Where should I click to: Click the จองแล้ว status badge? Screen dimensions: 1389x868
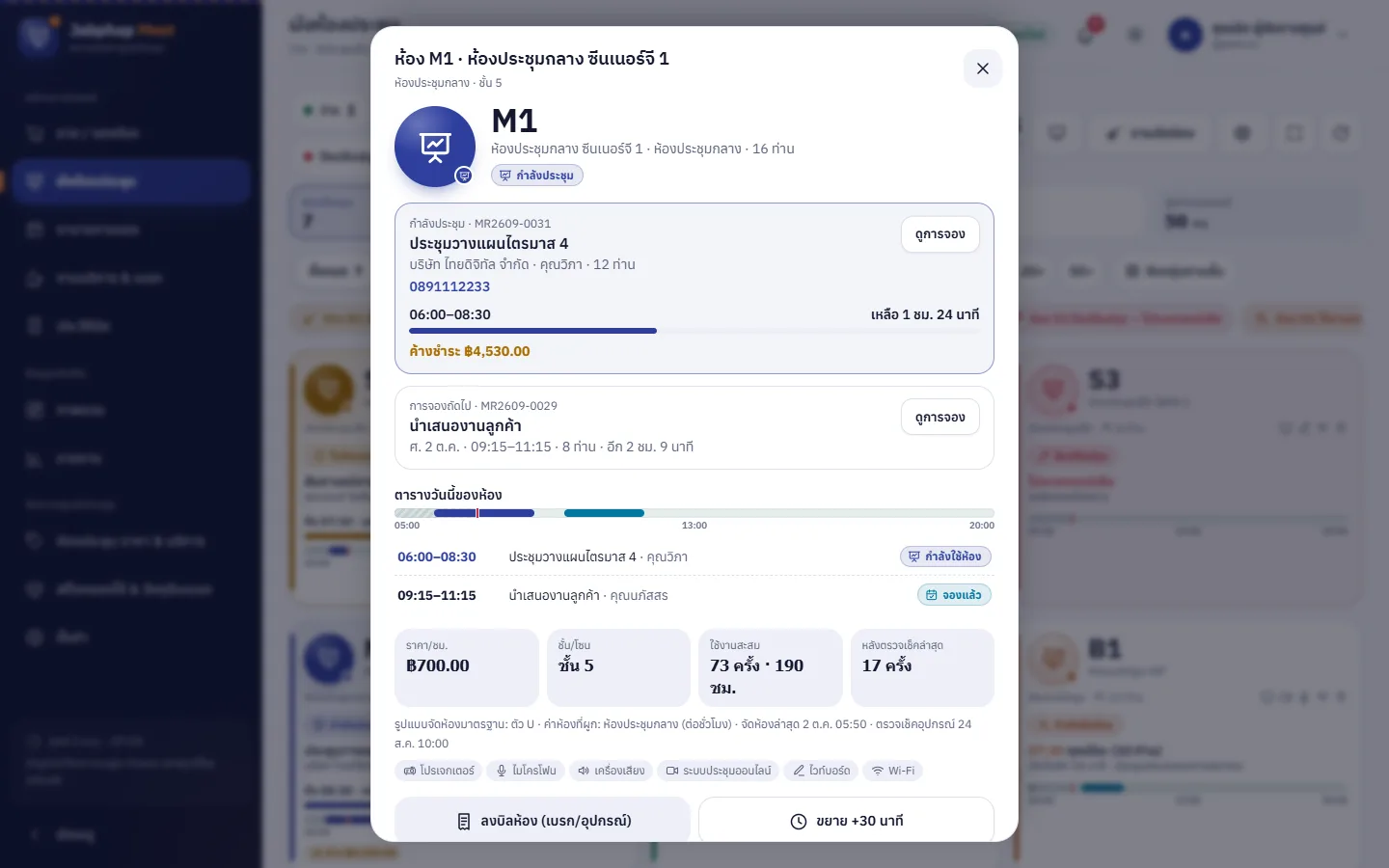[954, 595]
